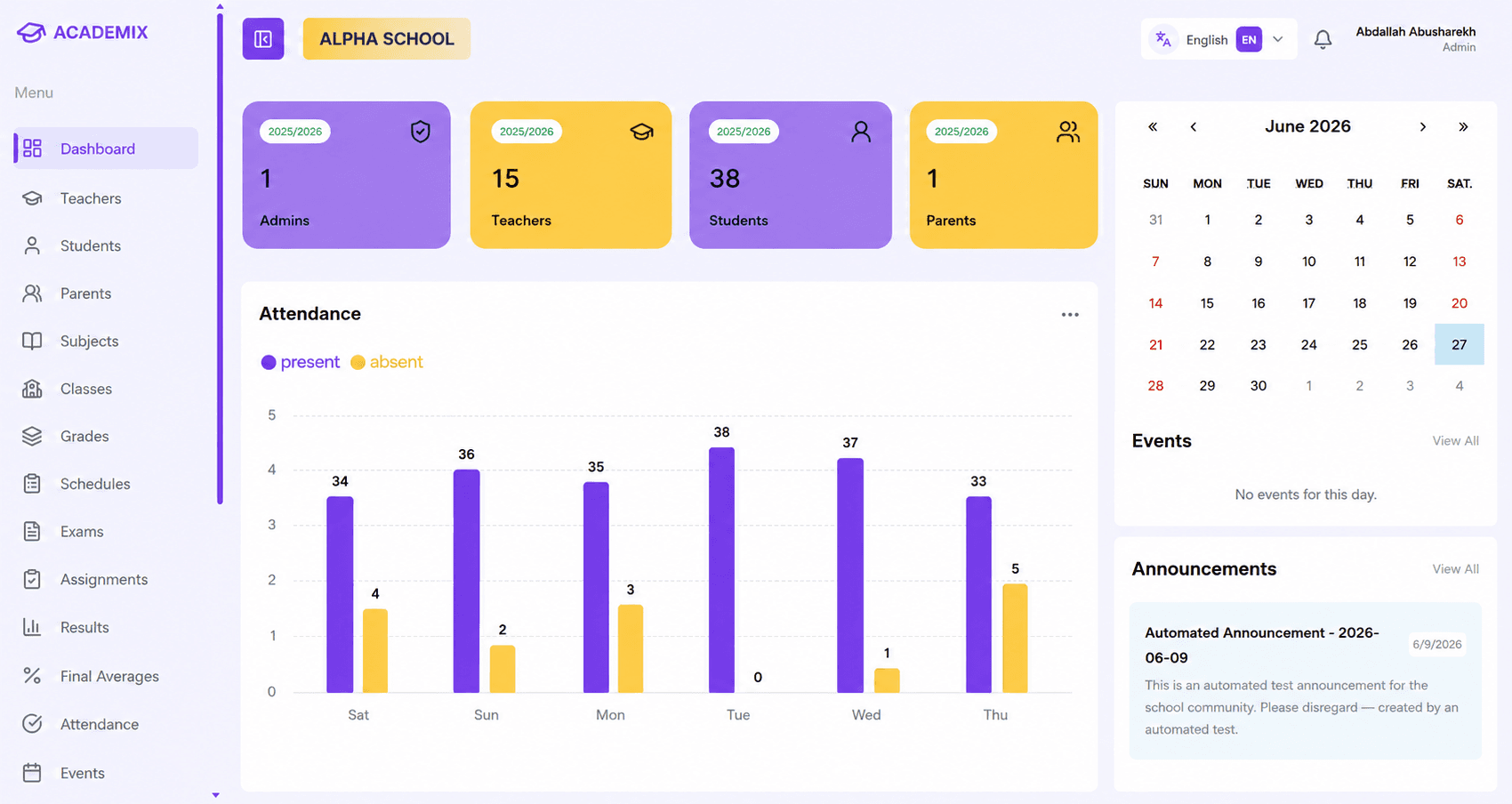Click the Events calendar icon in sidebar

32,773
